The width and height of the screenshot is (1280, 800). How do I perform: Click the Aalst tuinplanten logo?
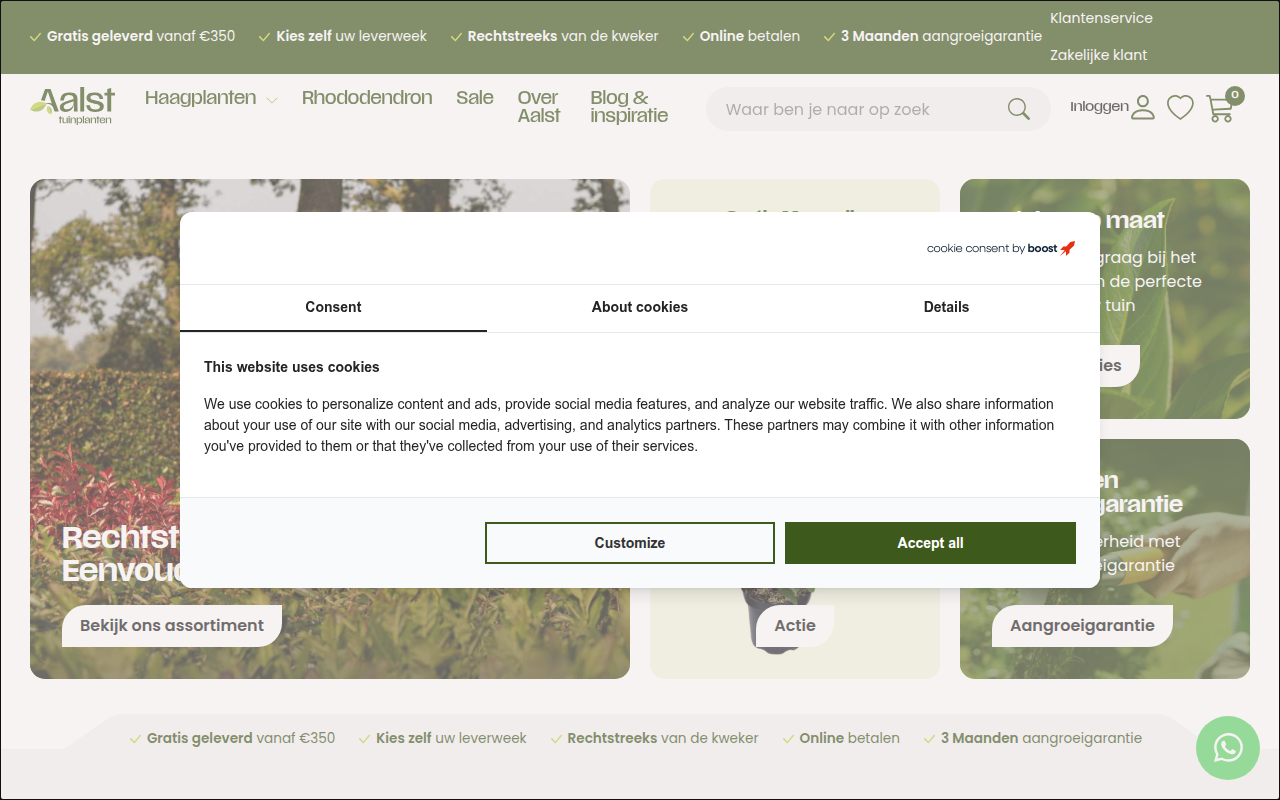click(x=73, y=106)
